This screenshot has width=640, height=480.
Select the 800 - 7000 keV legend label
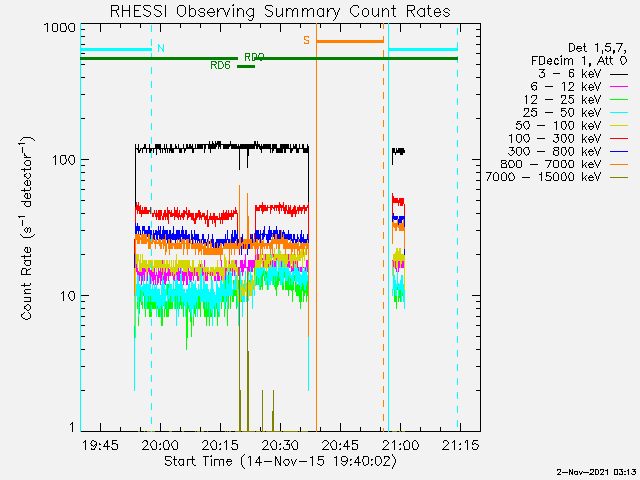coord(551,164)
